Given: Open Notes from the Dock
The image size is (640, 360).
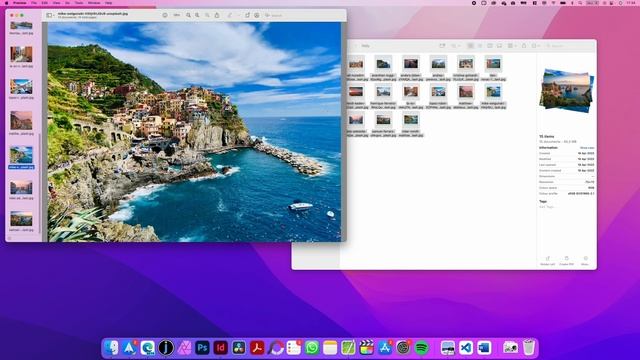Looking at the screenshot, I should [x=330, y=348].
